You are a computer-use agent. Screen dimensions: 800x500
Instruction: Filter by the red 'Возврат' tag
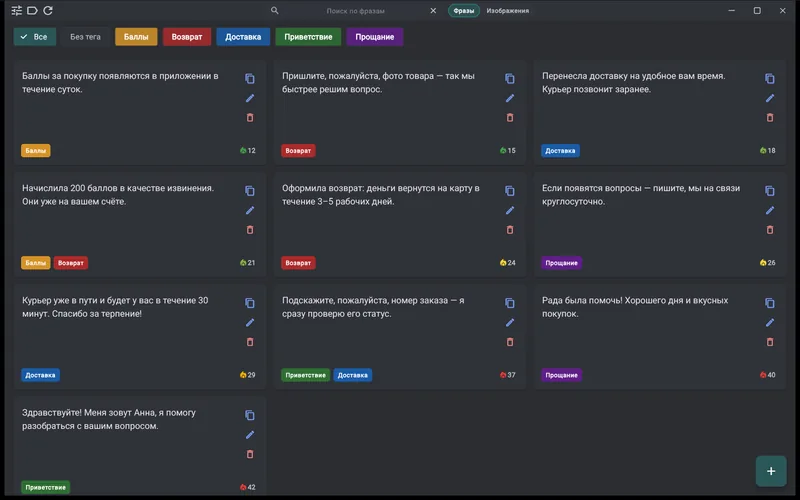click(187, 37)
